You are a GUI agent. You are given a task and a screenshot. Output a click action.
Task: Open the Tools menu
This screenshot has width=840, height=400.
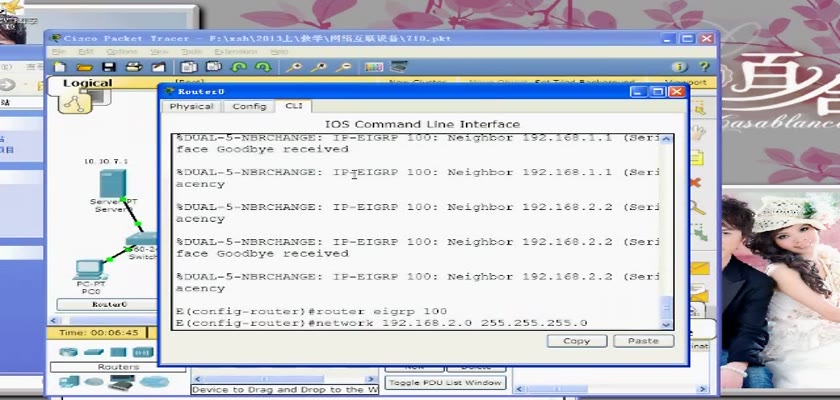[191, 52]
